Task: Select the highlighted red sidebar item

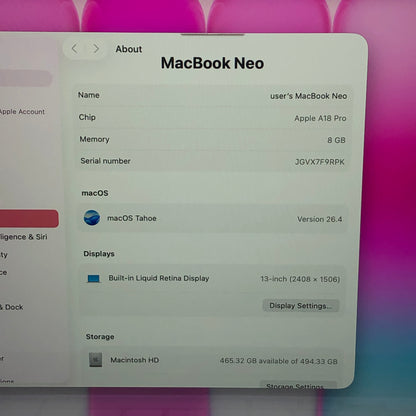Action: click(x=29, y=218)
